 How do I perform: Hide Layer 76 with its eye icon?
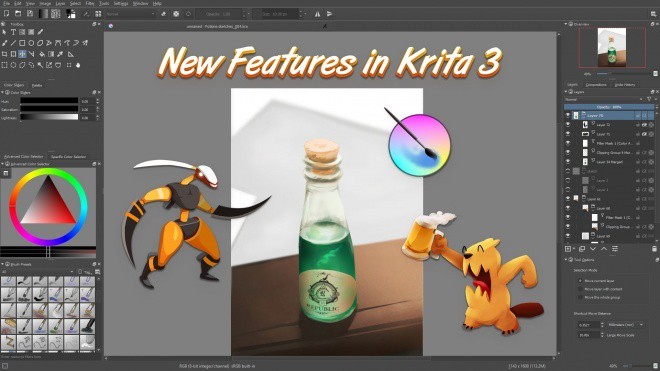click(568, 115)
